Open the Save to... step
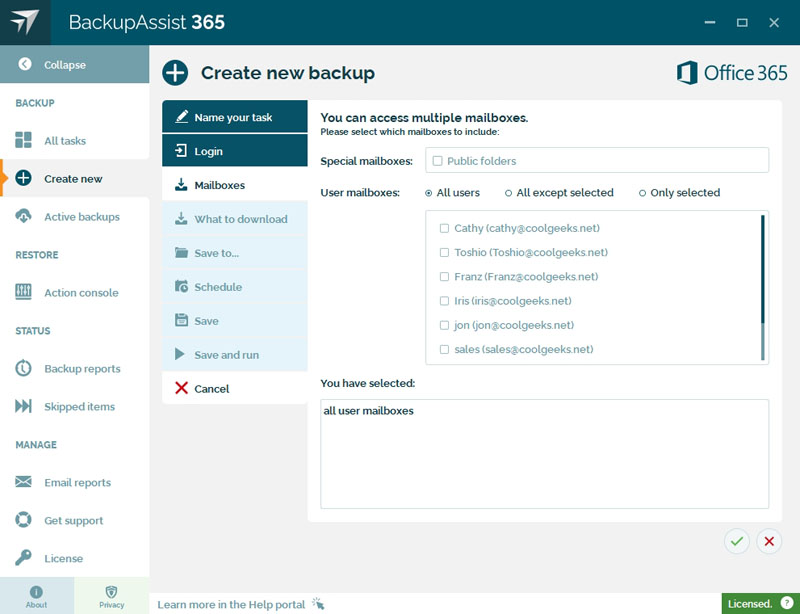The image size is (800, 614). coord(235,252)
